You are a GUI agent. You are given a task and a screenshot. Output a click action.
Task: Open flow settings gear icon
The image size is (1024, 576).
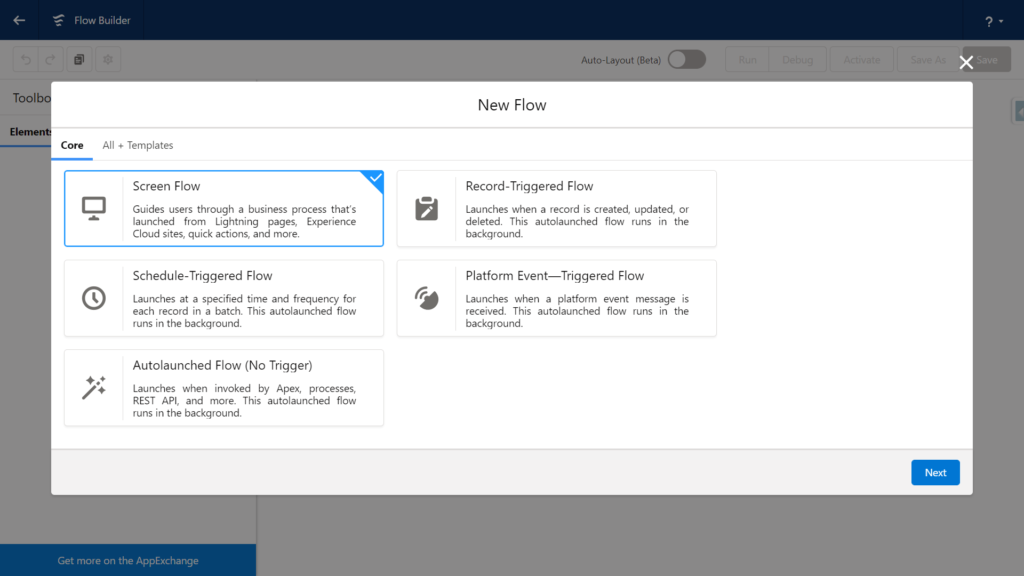pyautogui.click(x=108, y=59)
